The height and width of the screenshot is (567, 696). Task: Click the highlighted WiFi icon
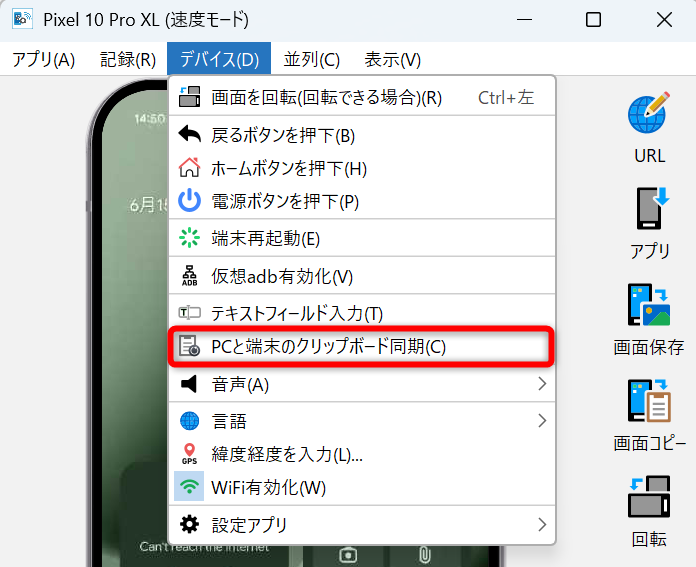(189, 486)
